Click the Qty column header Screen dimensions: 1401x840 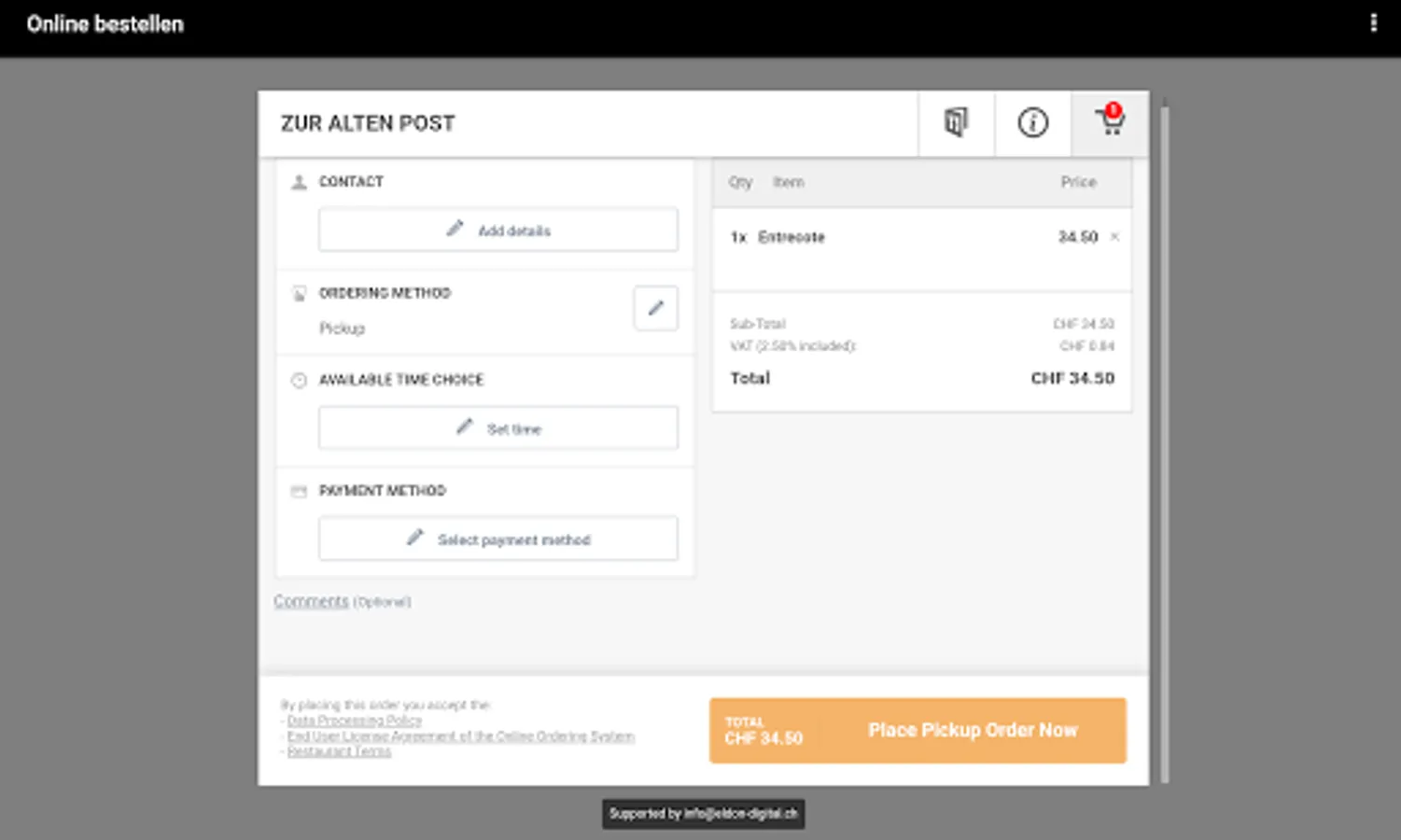(740, 182)
